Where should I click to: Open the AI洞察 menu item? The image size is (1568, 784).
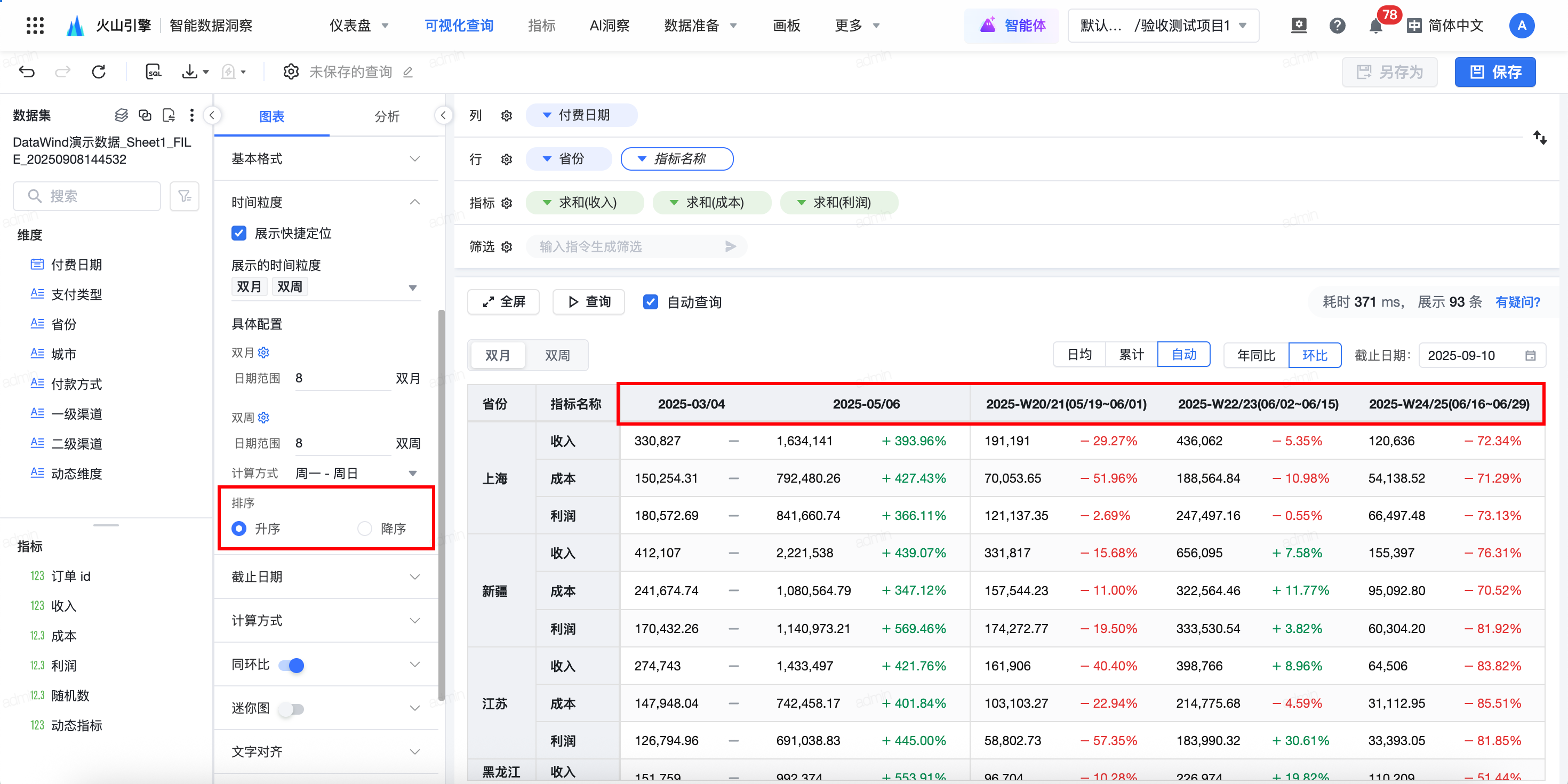click(609, 26)
